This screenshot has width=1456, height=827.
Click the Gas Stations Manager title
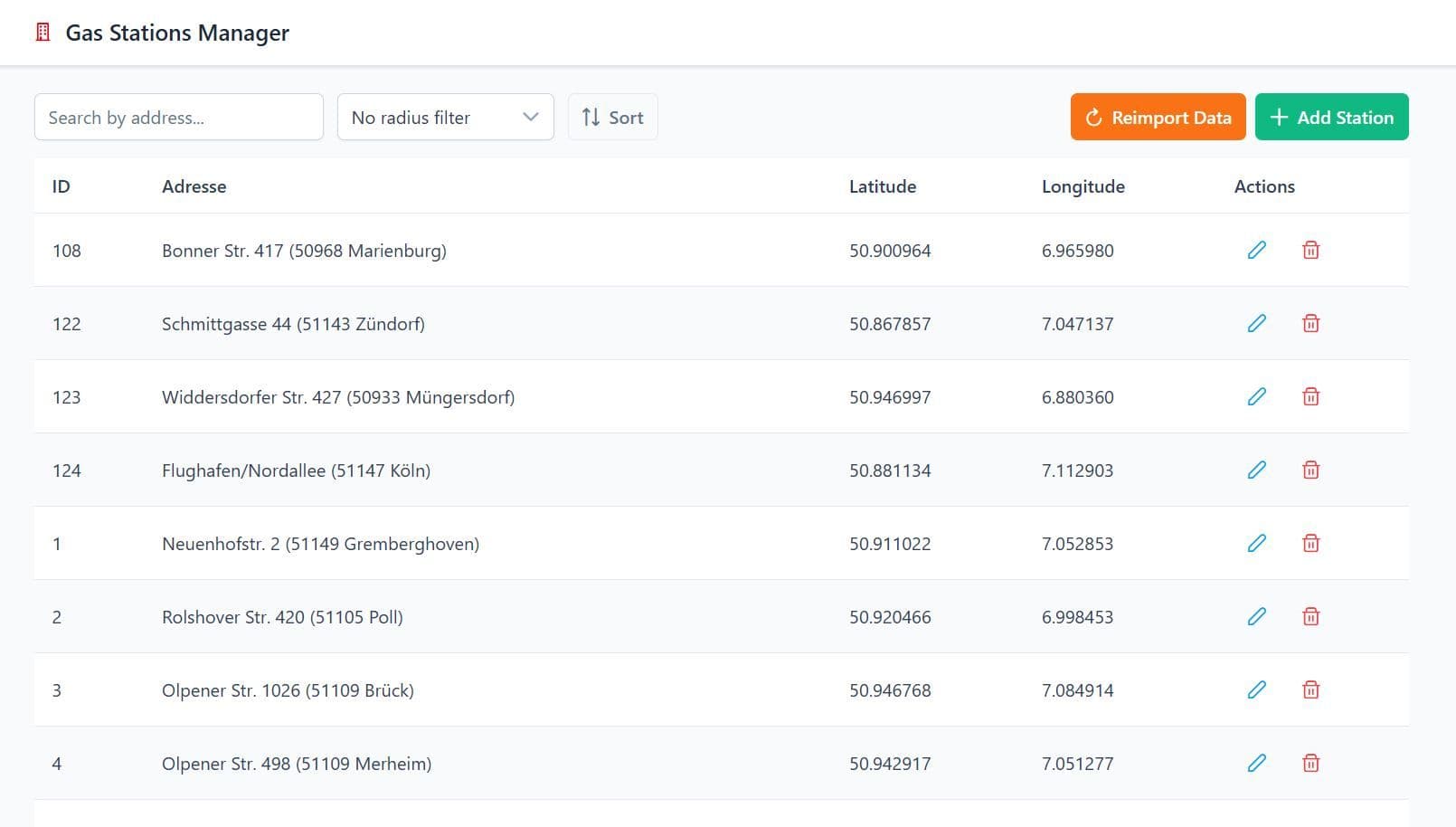177,33
